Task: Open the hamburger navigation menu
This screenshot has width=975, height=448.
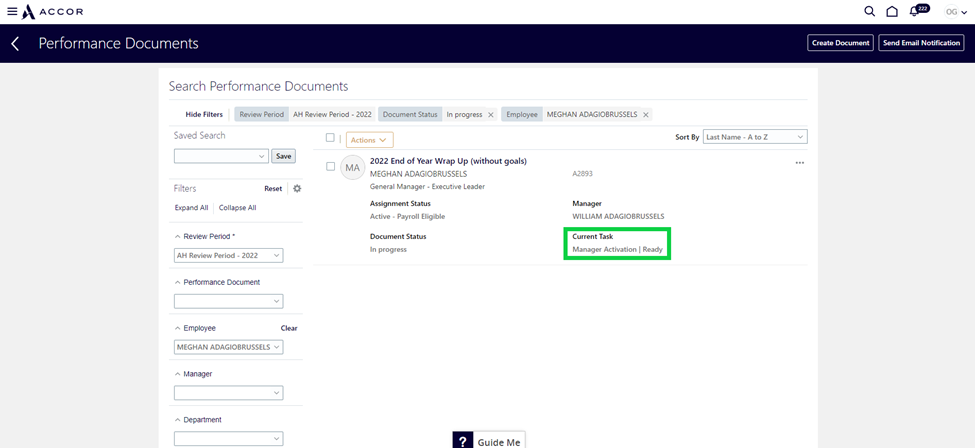Action: point(12,11)
